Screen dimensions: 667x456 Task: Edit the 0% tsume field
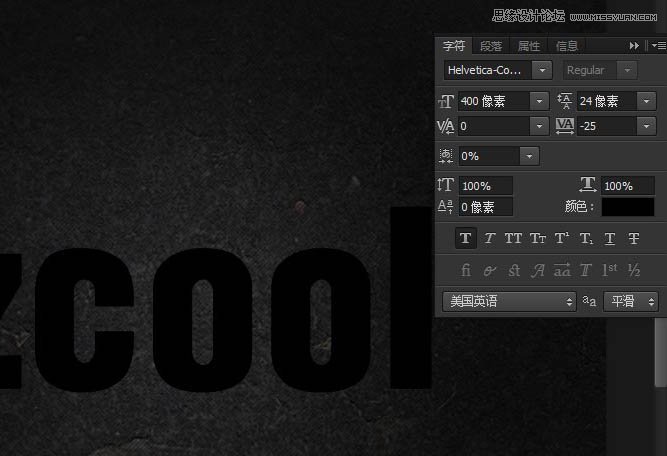(489, 156)
